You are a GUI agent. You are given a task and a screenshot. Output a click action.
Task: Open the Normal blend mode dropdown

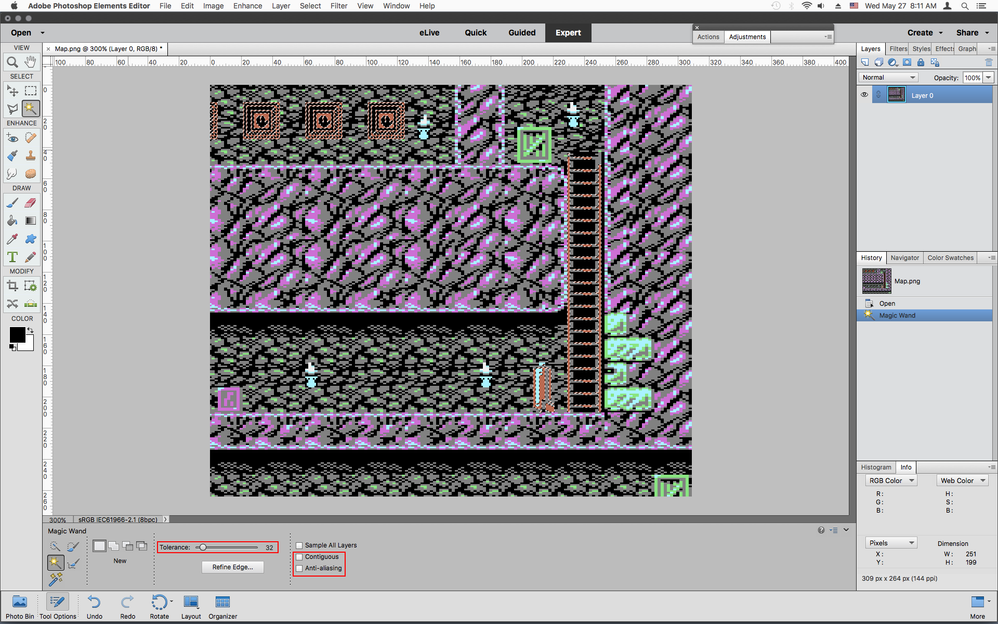(888, 77)
